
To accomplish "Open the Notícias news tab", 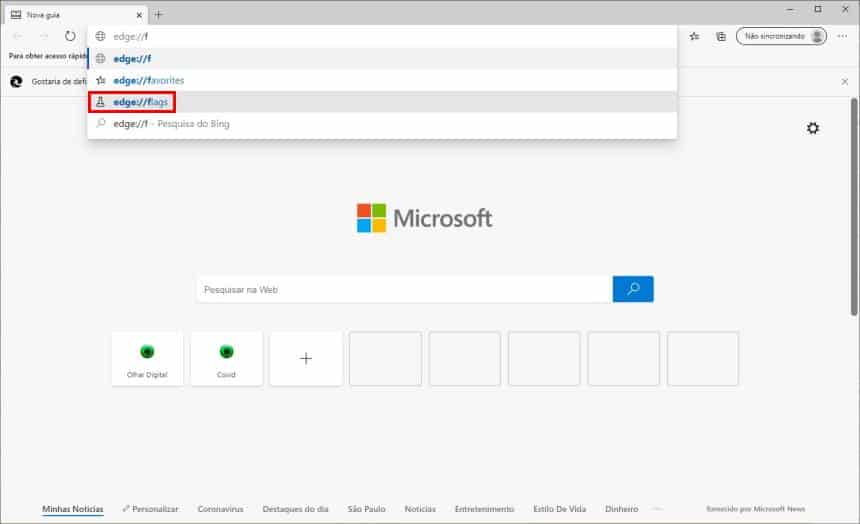I will [x=420, y=509].
